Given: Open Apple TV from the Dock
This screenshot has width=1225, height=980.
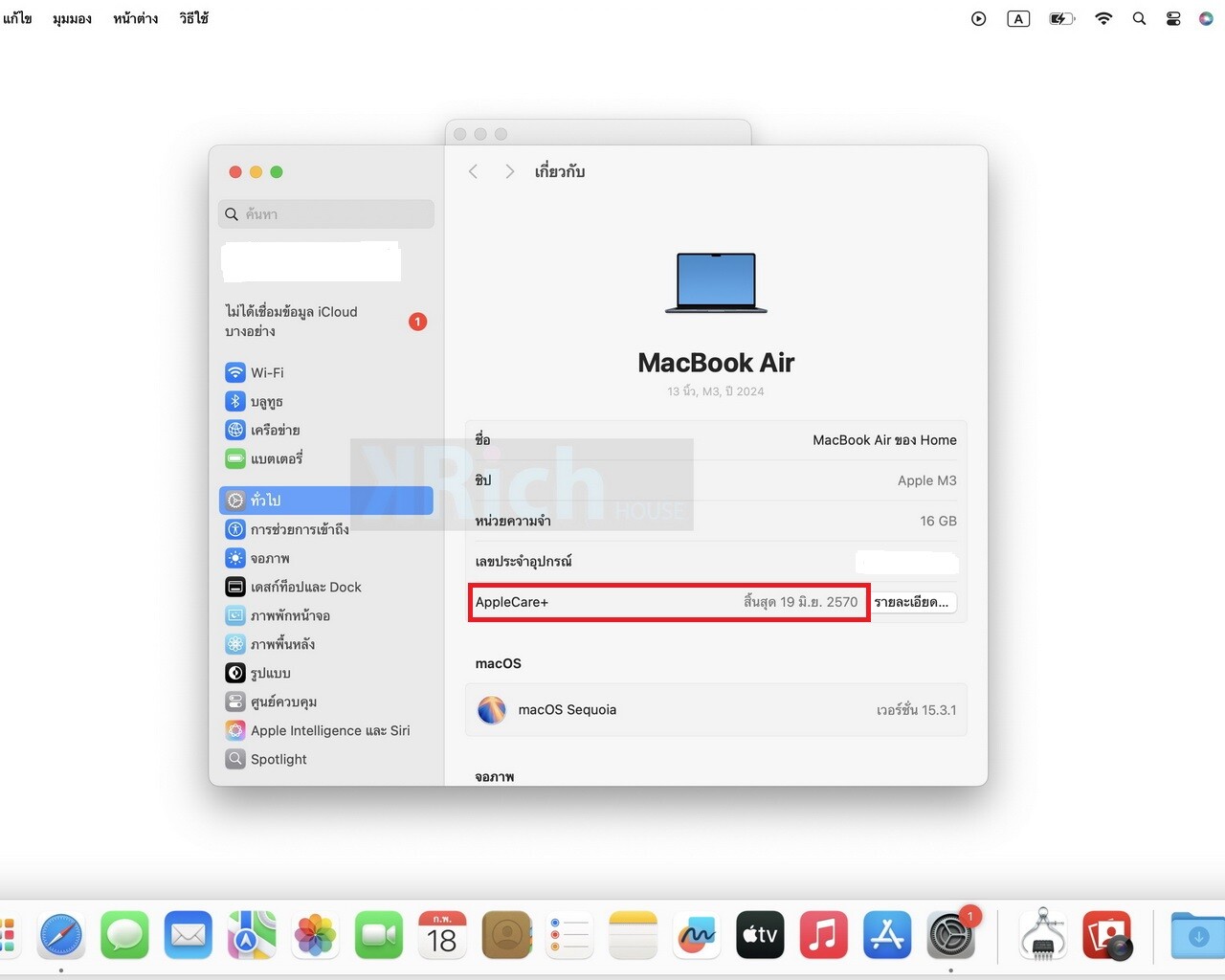Looking at the screenshot, I should 760,935.
